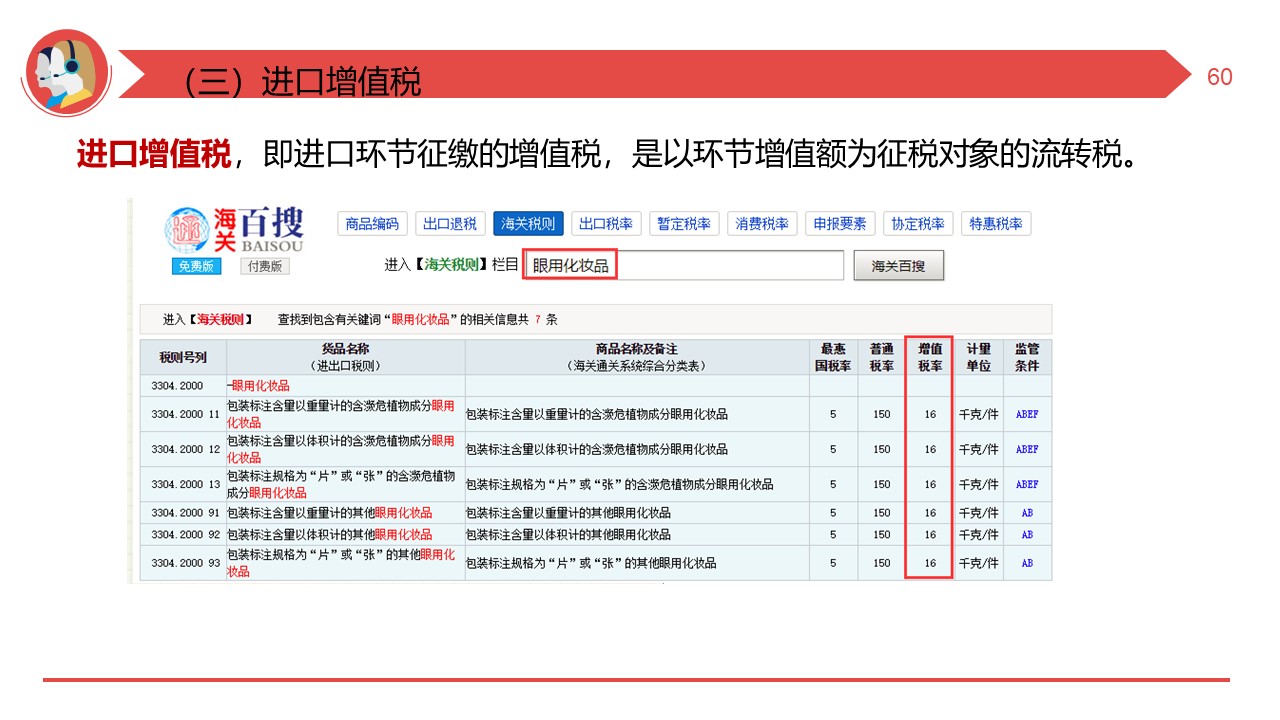The image size is (1280, 720).
Task: Switch to the 消费税率 tab
Action: click(x=762, y=224)
